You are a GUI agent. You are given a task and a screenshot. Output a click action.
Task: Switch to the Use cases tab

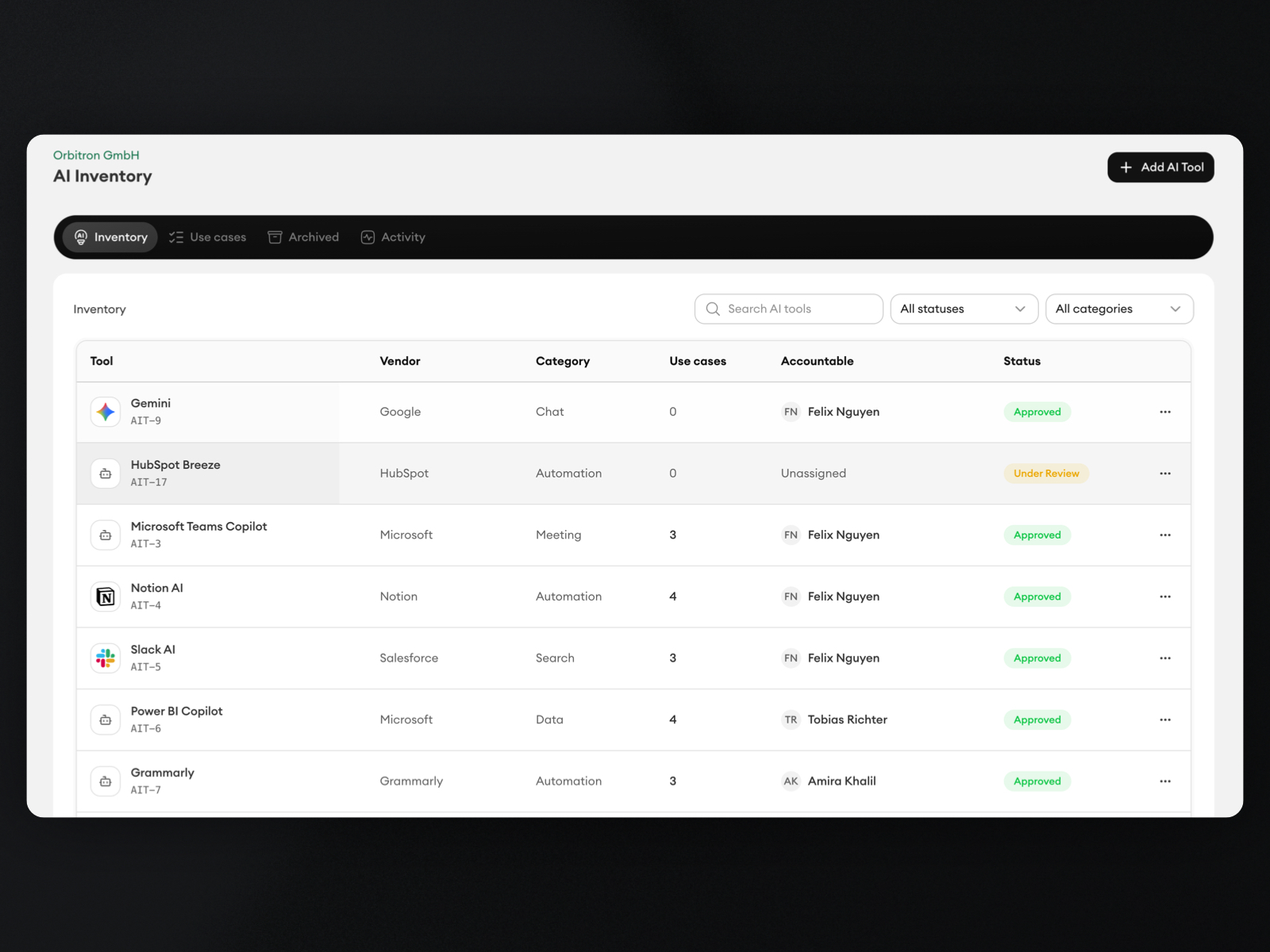coord(207,237)
